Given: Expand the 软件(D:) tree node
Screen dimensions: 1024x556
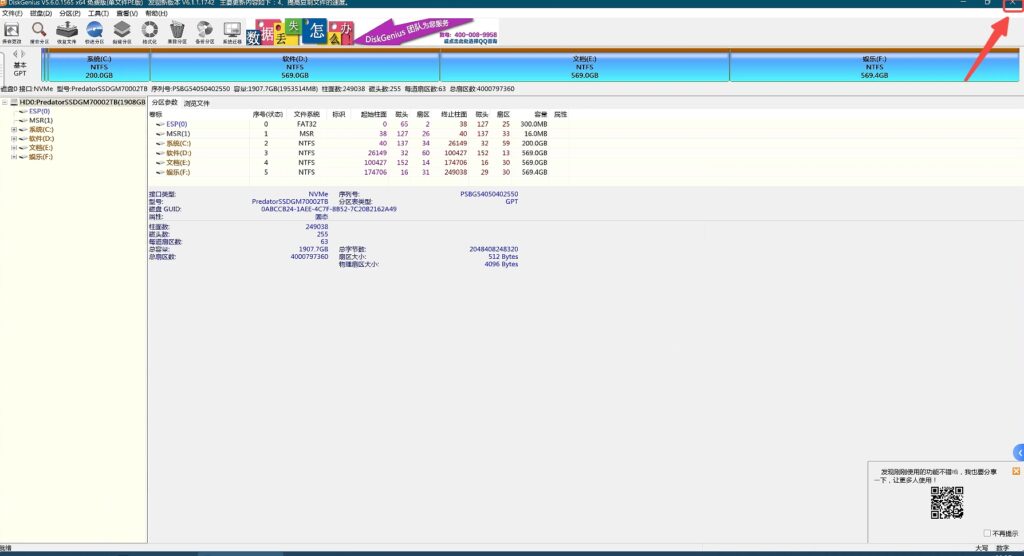Looking at the screenshot, I should point(14,138).
